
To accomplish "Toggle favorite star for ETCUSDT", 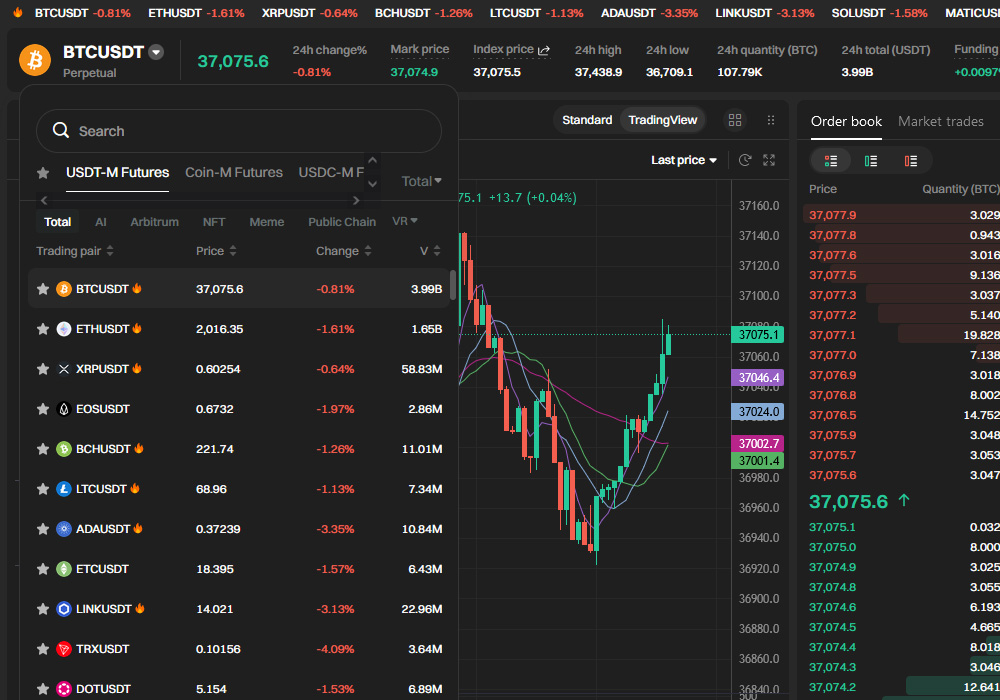I will pyautogui.click(x=43, y=569).
